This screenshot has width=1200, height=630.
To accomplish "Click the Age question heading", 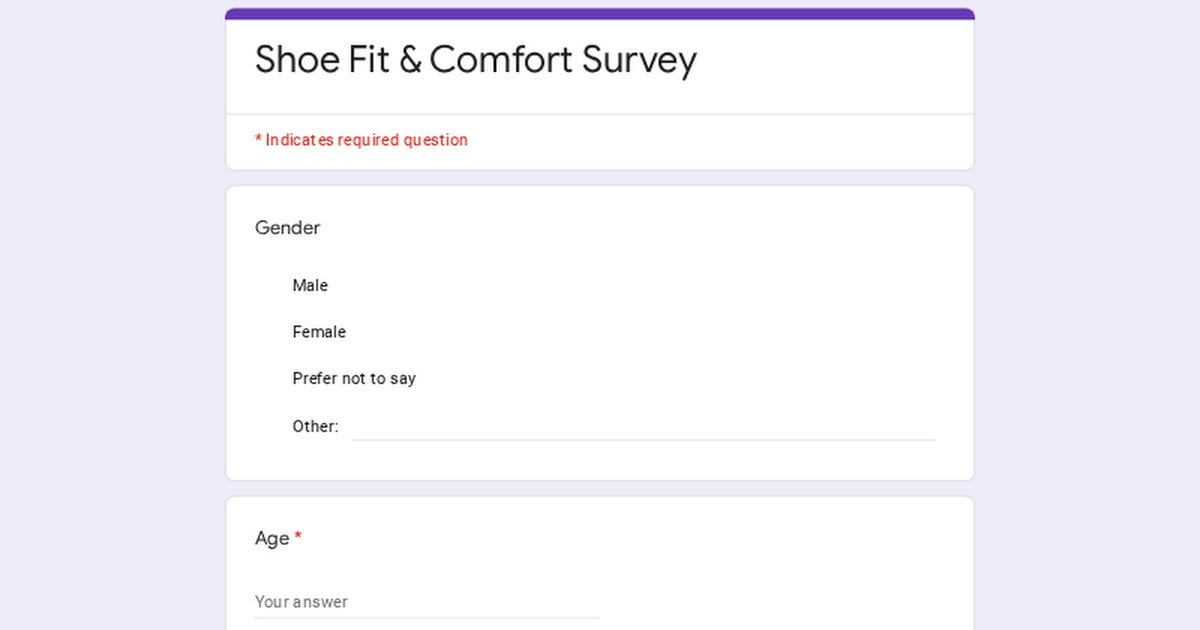I will pyautogui.click(x=272, y=539).
